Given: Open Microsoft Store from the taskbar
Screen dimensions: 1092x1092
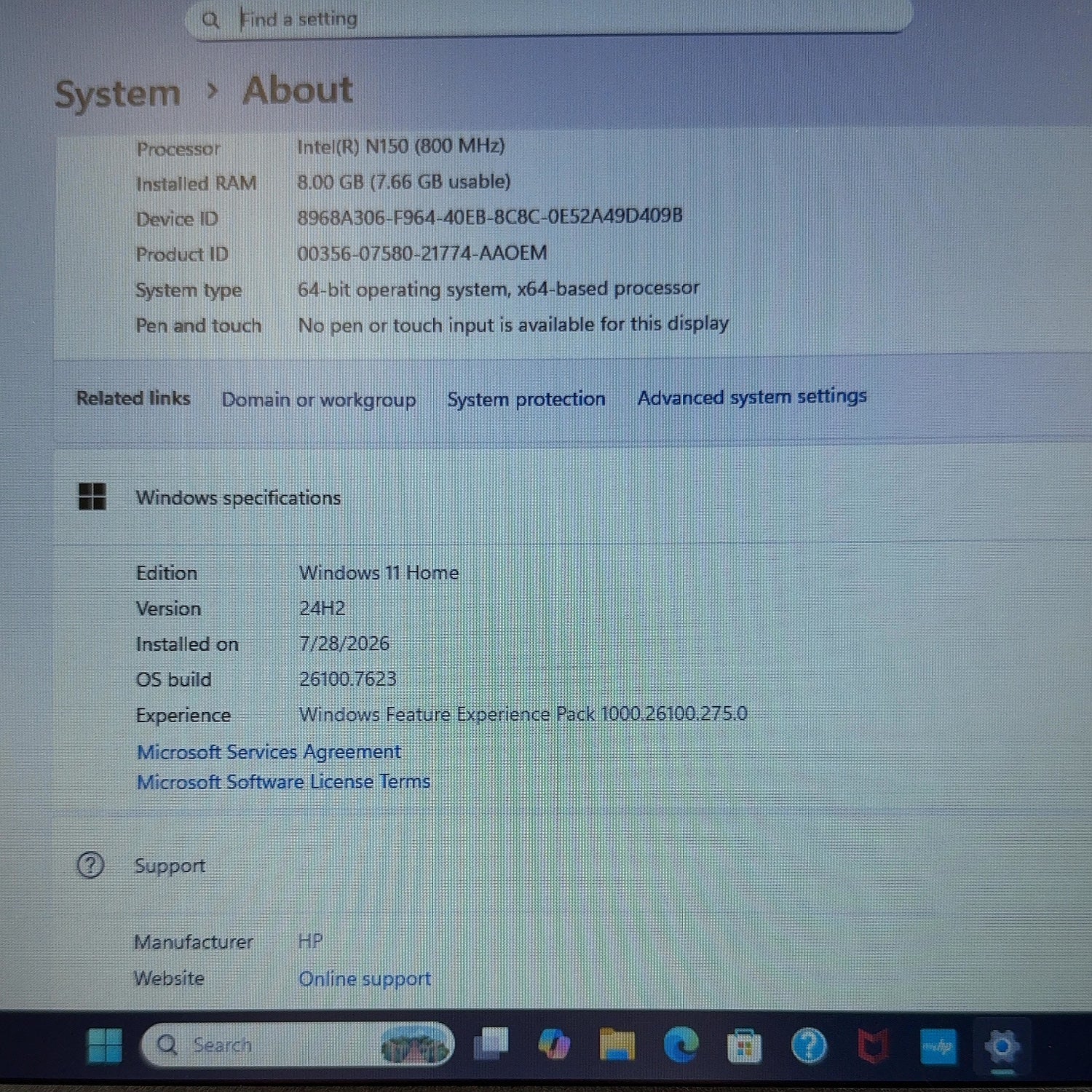Looking at the screenshot, I should click(744, 1047).
